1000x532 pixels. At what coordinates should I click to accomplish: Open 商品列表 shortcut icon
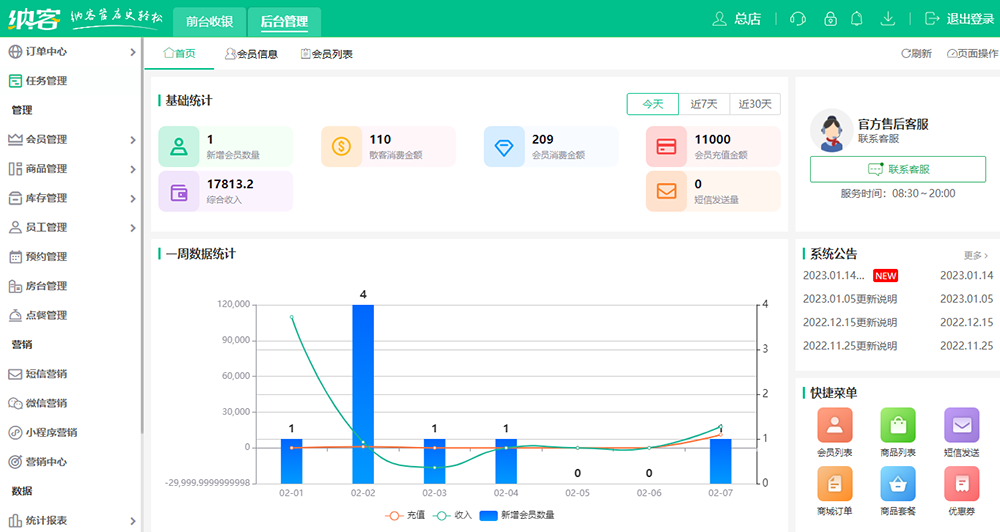897,425
